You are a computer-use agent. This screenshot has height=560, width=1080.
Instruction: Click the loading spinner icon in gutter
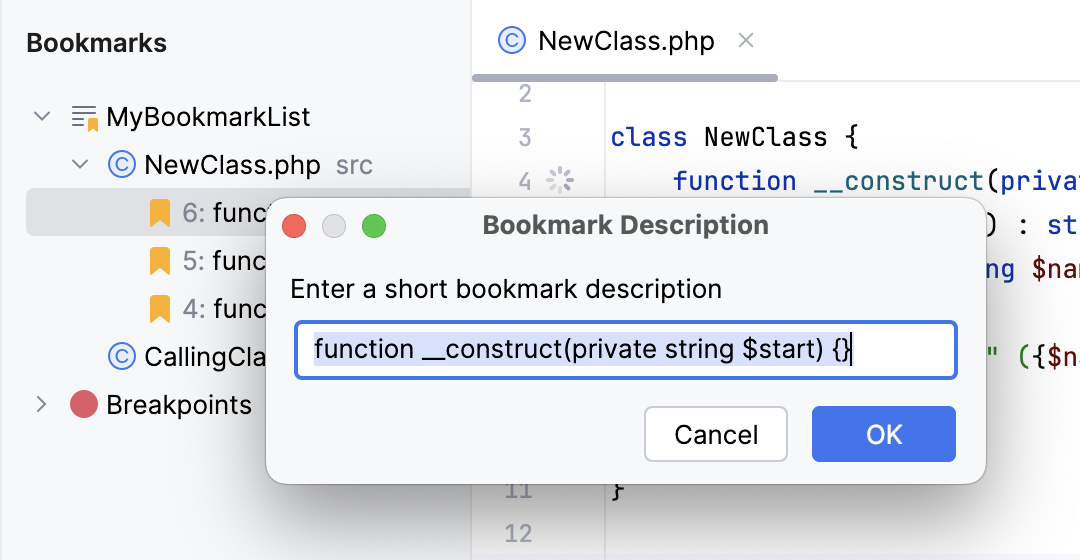click(560, 181)
